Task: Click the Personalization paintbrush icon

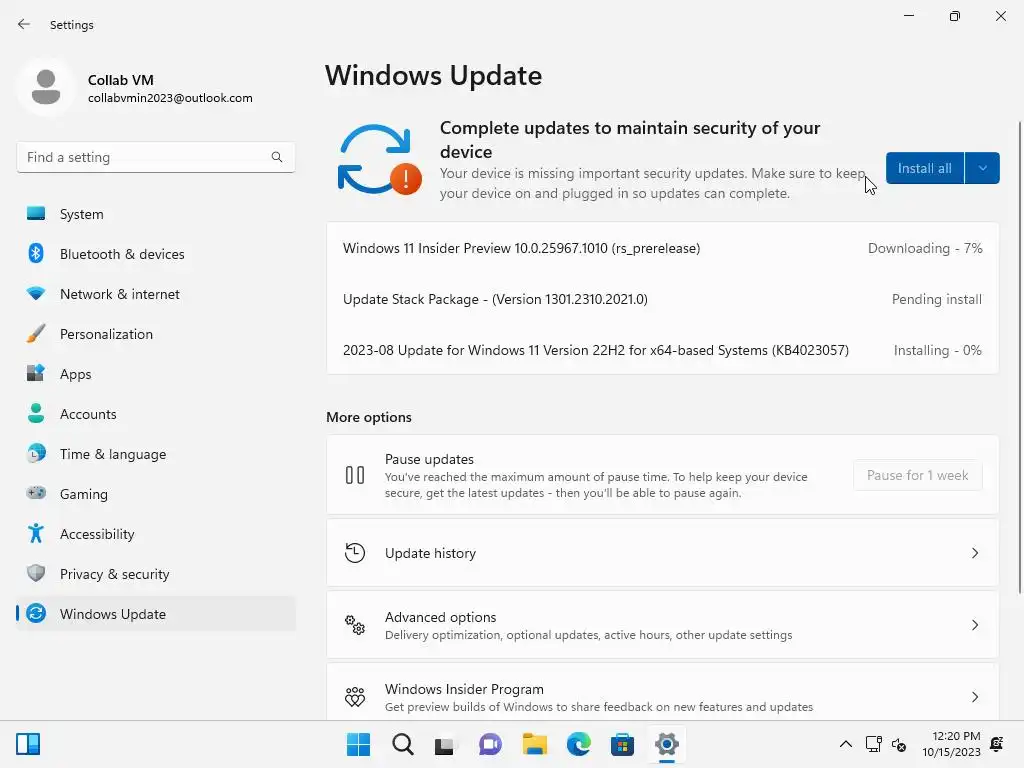Action: pyautogui.click(x=36, y=334)
